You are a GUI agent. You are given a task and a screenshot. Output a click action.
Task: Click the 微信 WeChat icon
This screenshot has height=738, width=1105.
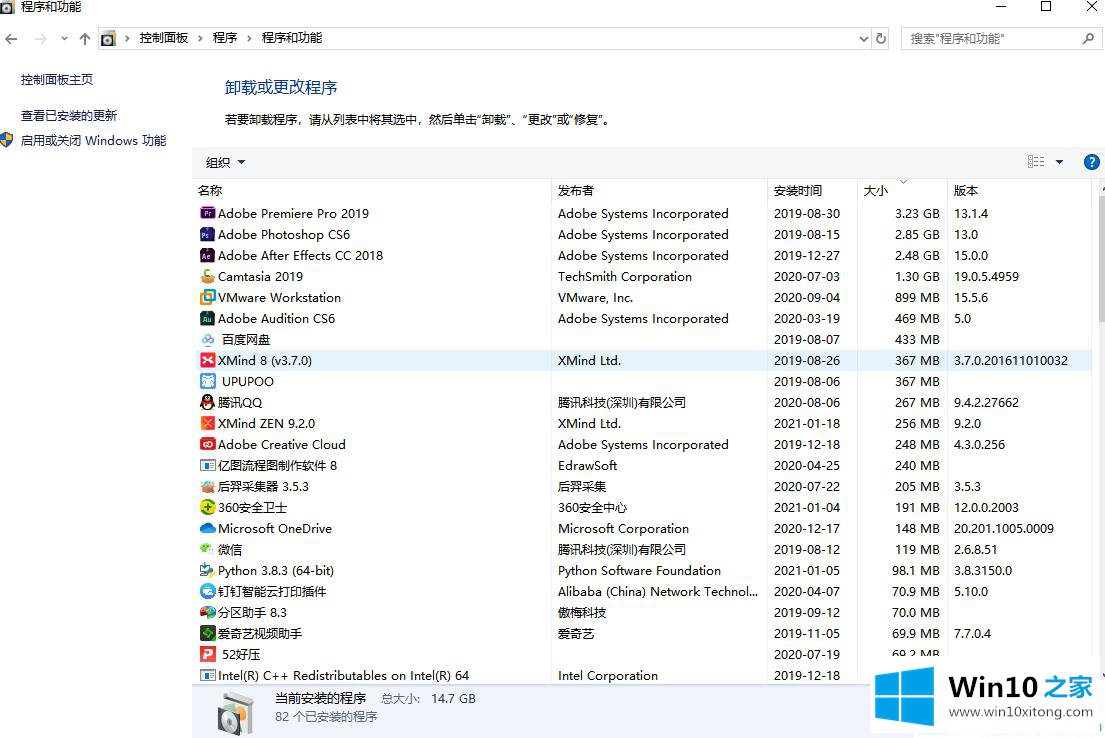pos(207,549)
